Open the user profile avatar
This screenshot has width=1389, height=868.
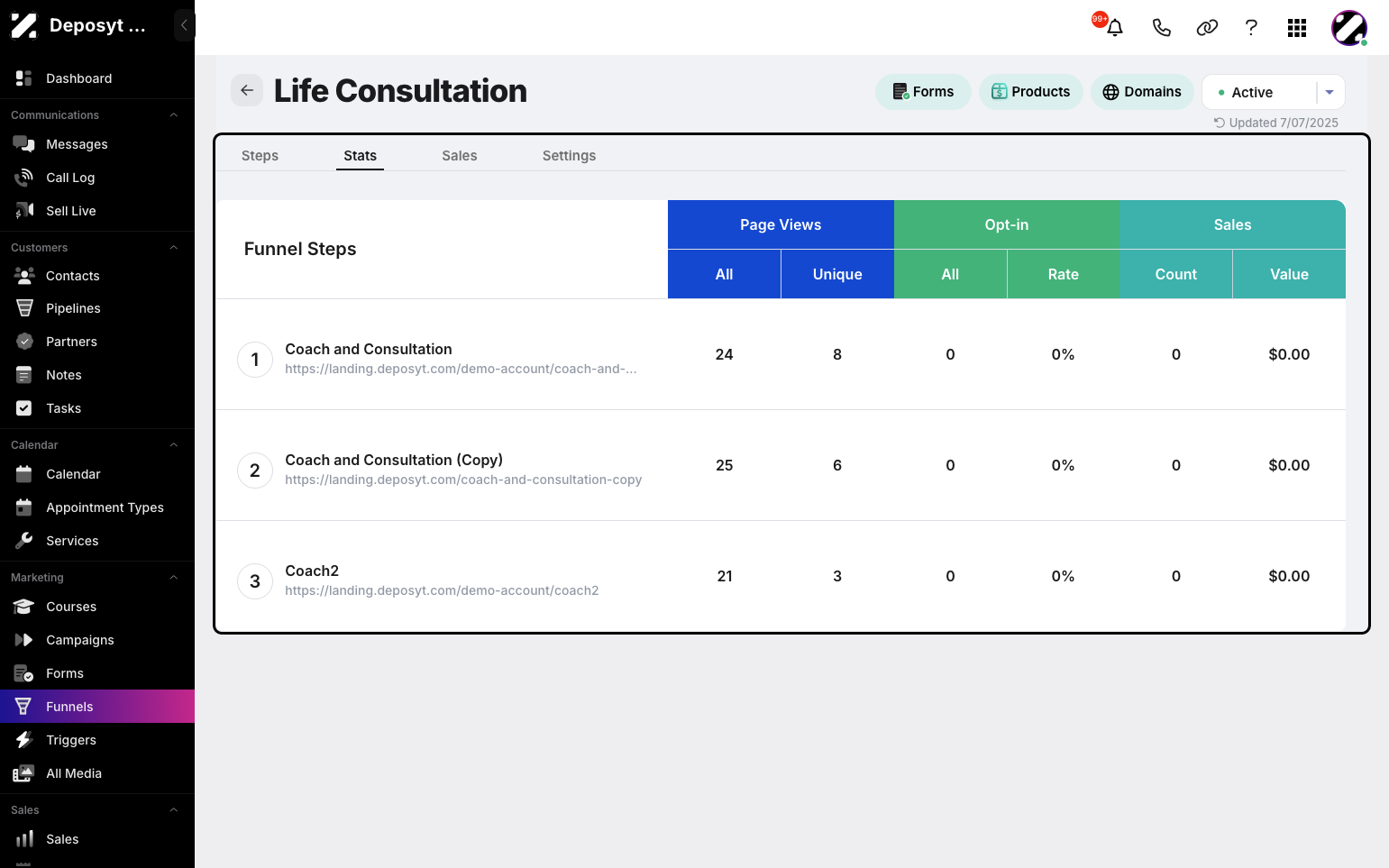click(x=1349, y=28)
